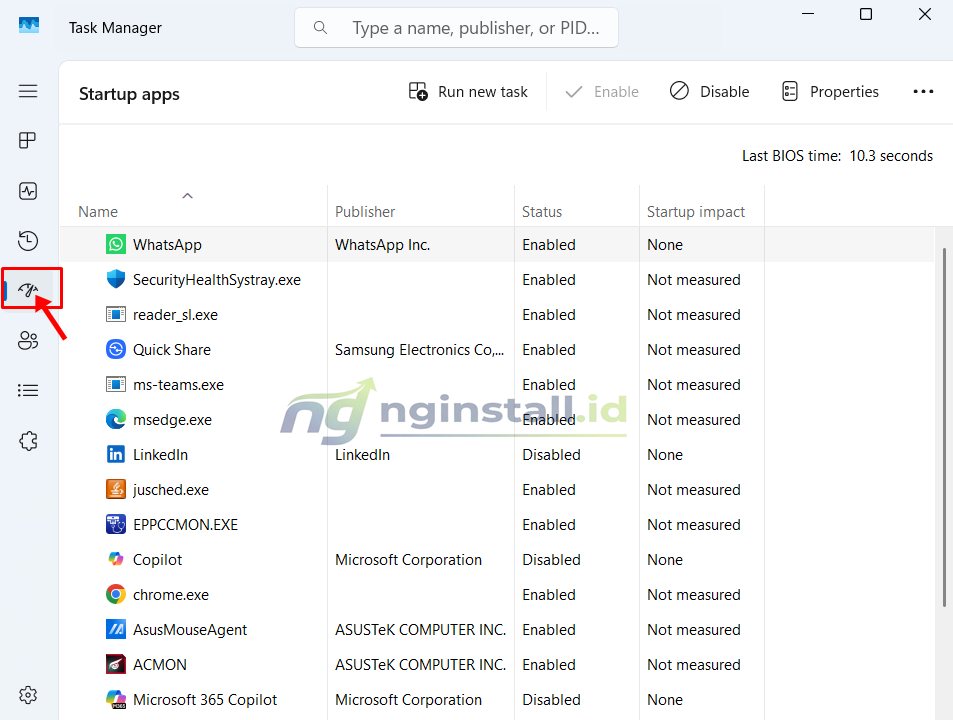Image resolution: width=953 pixels, height=720 pixels.
Task: Click the Quick Share icon
Action: coord(115,349)
